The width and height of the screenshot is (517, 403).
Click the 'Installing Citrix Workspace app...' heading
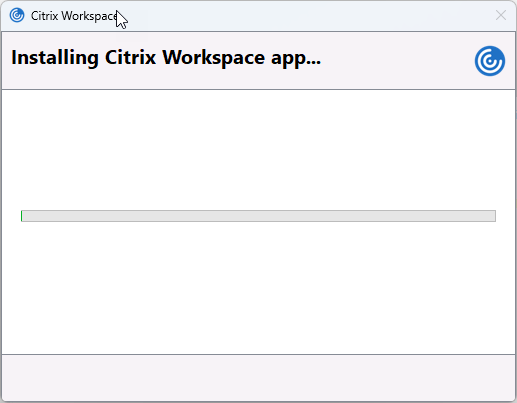pos(166,58)
